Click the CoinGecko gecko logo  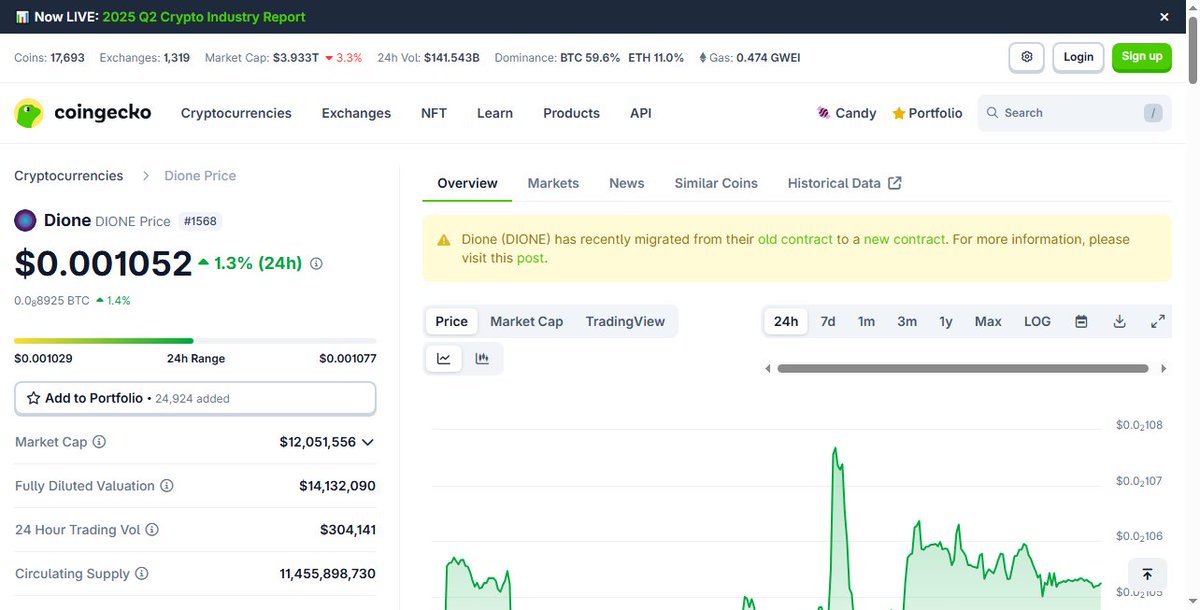pyautogui.click(x=29, y=113)
